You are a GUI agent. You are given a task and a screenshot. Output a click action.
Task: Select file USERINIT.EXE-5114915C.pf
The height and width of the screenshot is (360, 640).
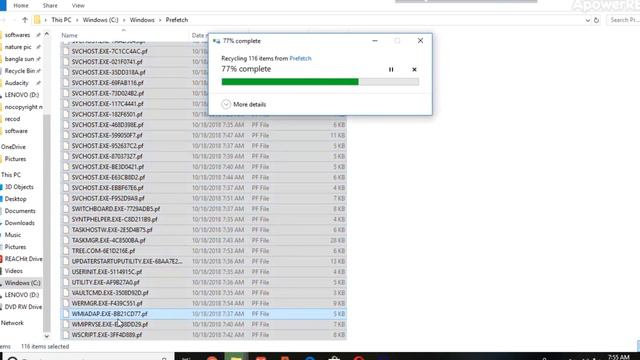tap(107, 272)
